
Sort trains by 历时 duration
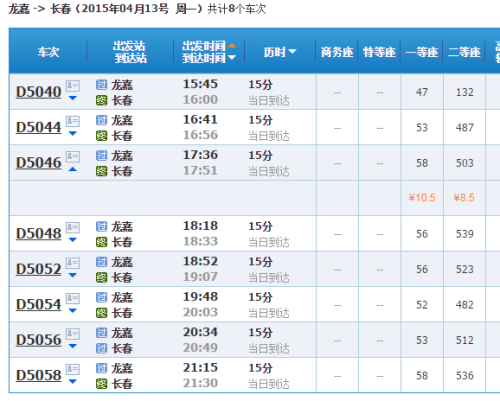click(279, 52)
